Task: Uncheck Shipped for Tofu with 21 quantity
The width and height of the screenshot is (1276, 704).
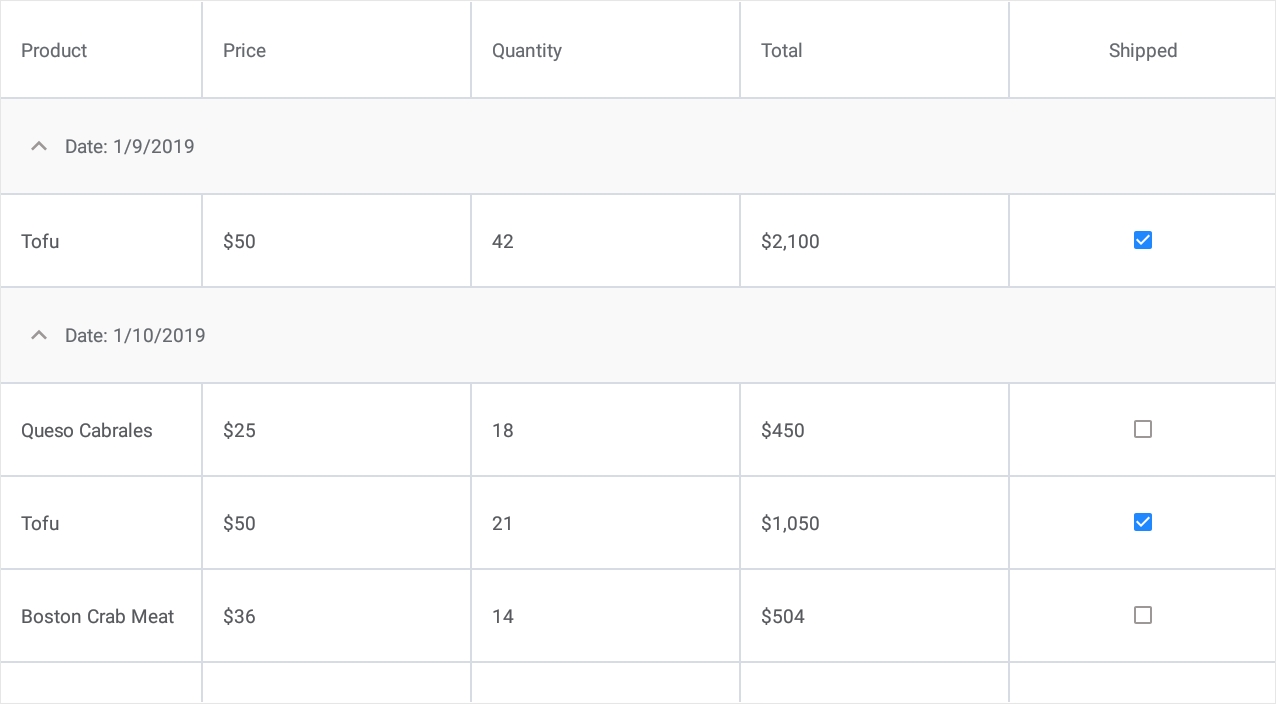Action: pyautogui.click(x=1143, y=522)
